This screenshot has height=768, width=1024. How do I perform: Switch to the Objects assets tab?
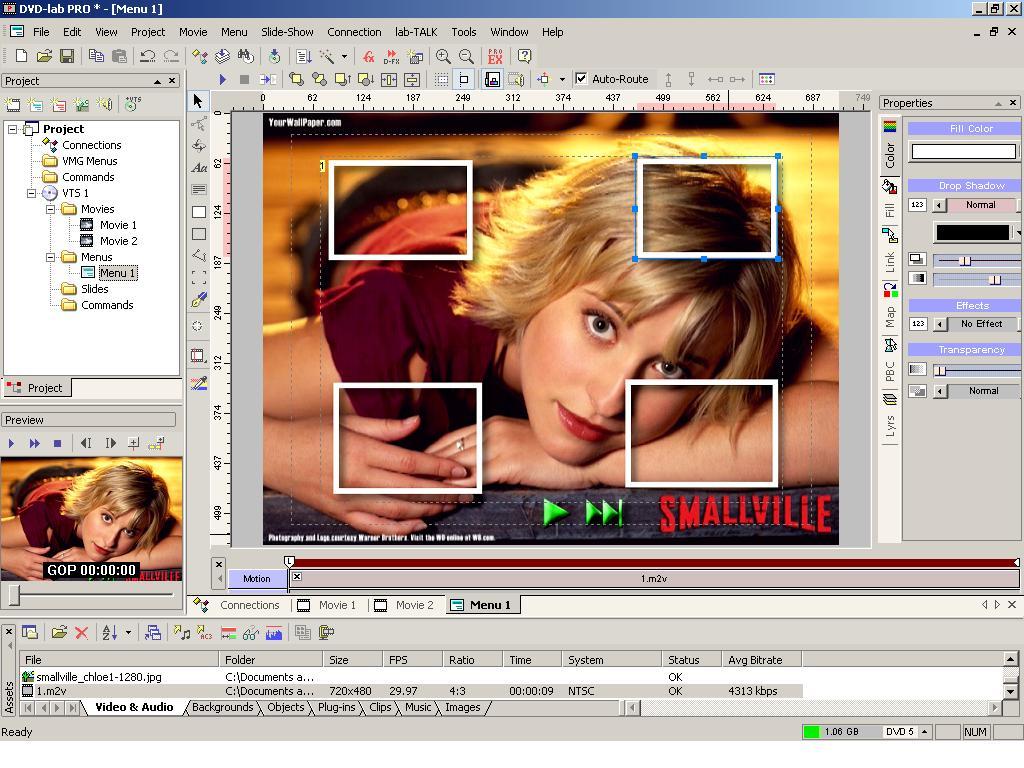coord(285,707)
